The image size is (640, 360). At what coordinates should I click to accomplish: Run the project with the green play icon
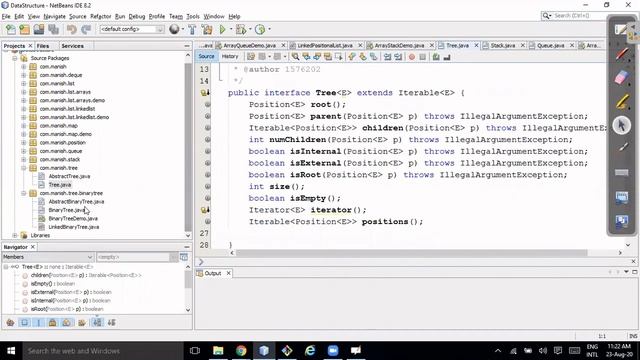[222, 29]
